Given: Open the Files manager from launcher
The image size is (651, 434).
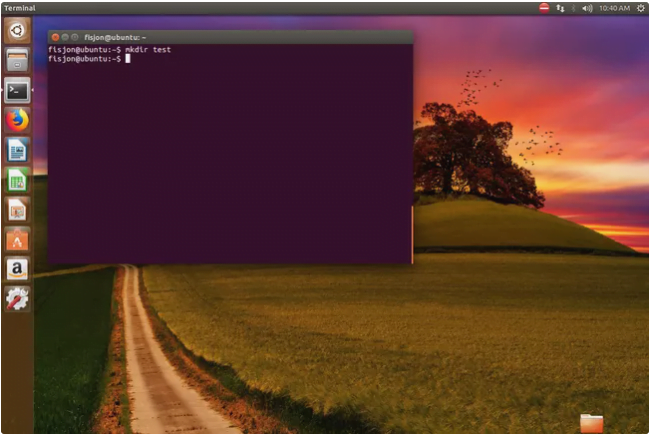Looking at the screenshot, I should click(x=17, y=60).
